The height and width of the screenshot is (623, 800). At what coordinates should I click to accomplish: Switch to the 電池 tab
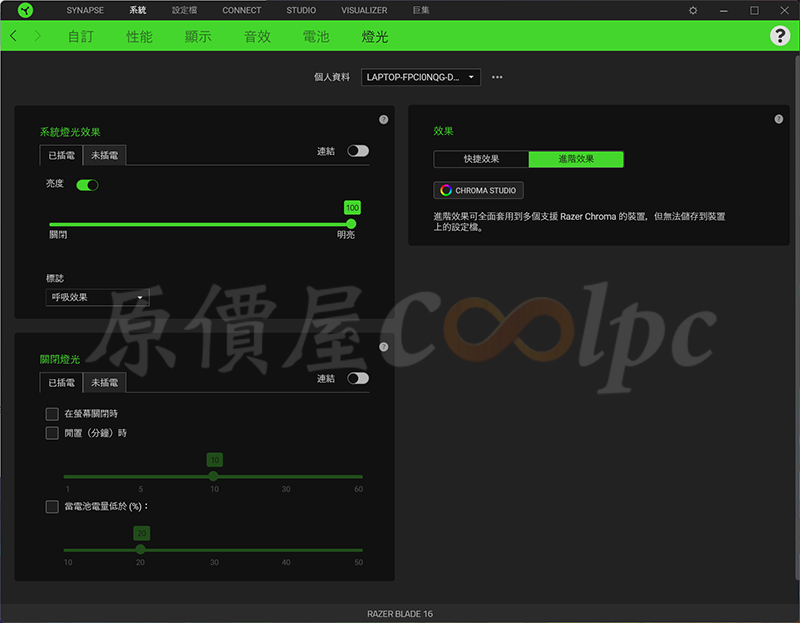316,36
